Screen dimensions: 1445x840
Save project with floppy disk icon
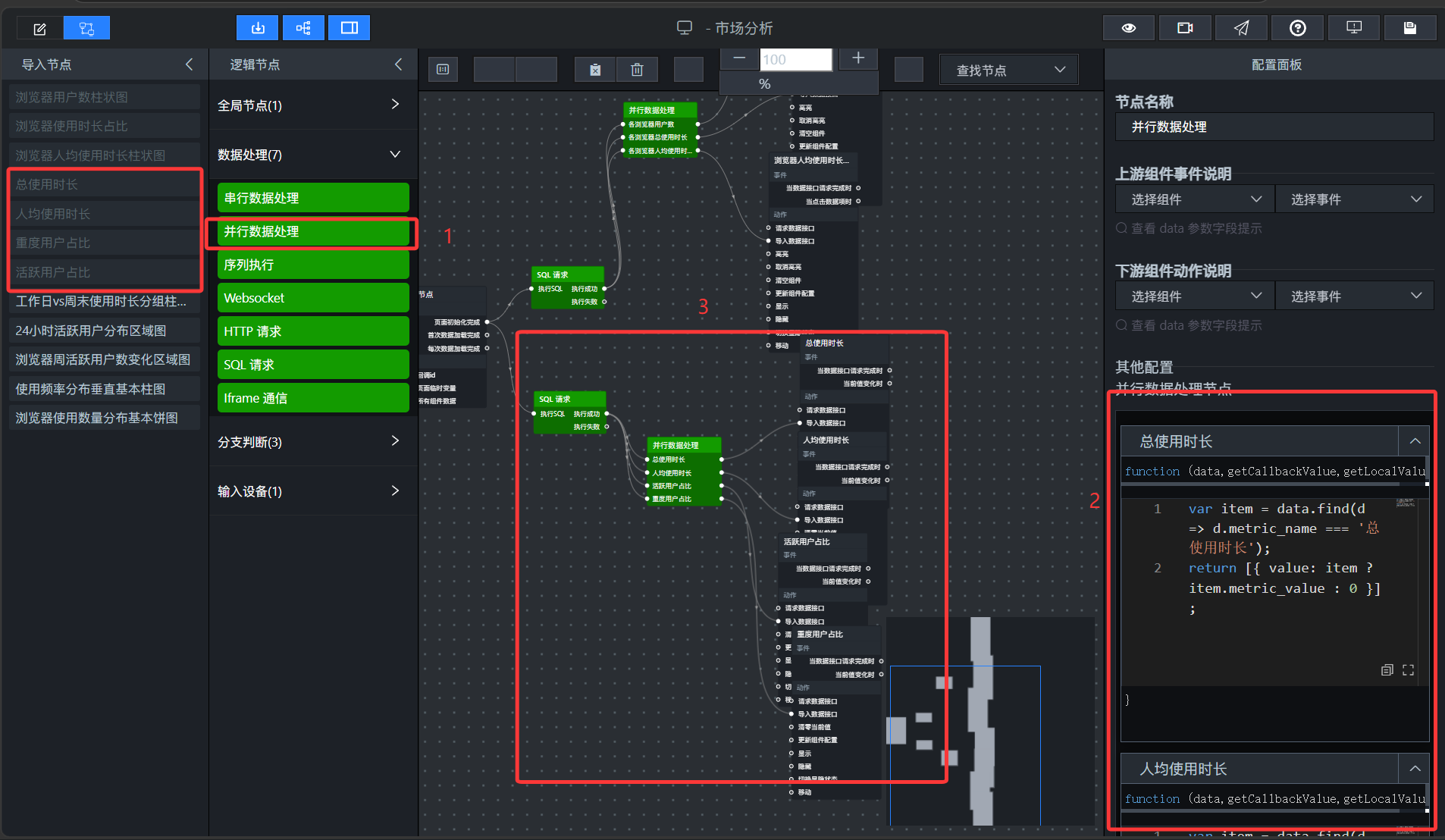pyautogui.click(x=1410, y=28)
